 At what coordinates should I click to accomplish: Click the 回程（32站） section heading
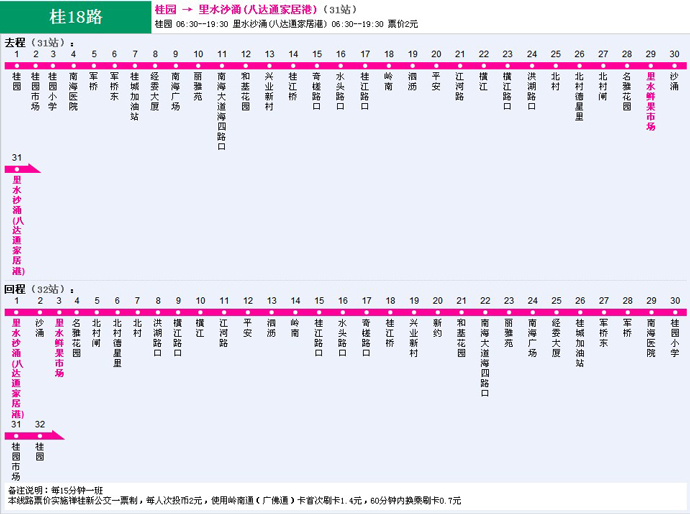tap(39, 289)
